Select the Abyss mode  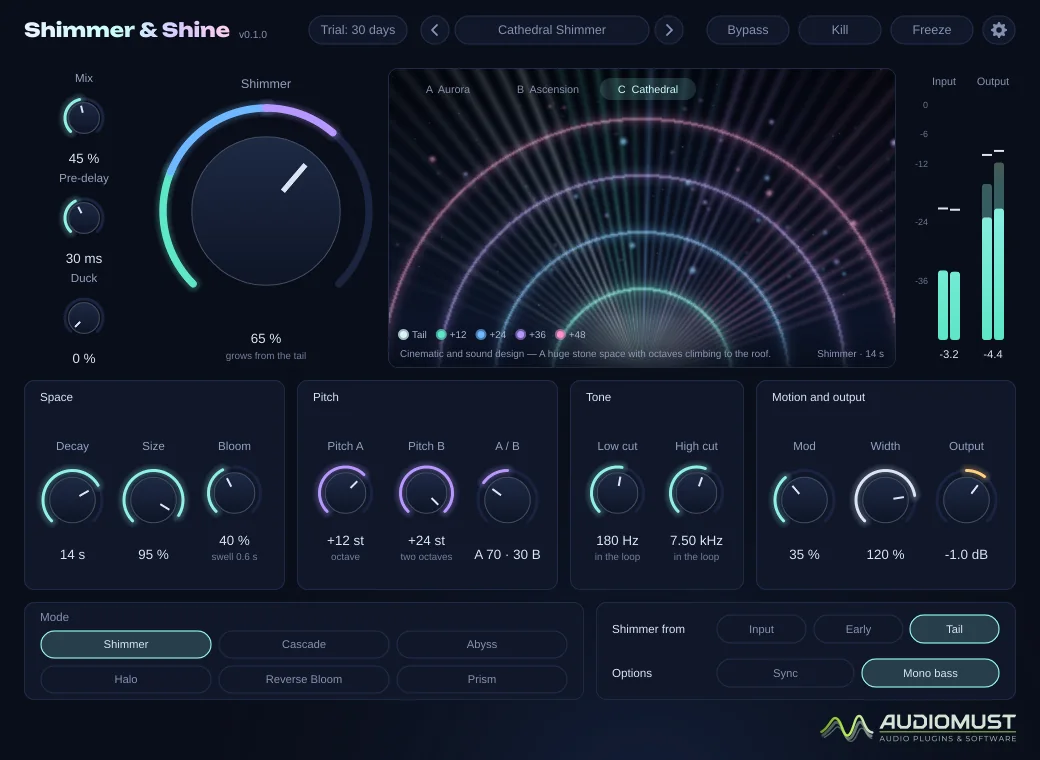(x=482, y=645)
